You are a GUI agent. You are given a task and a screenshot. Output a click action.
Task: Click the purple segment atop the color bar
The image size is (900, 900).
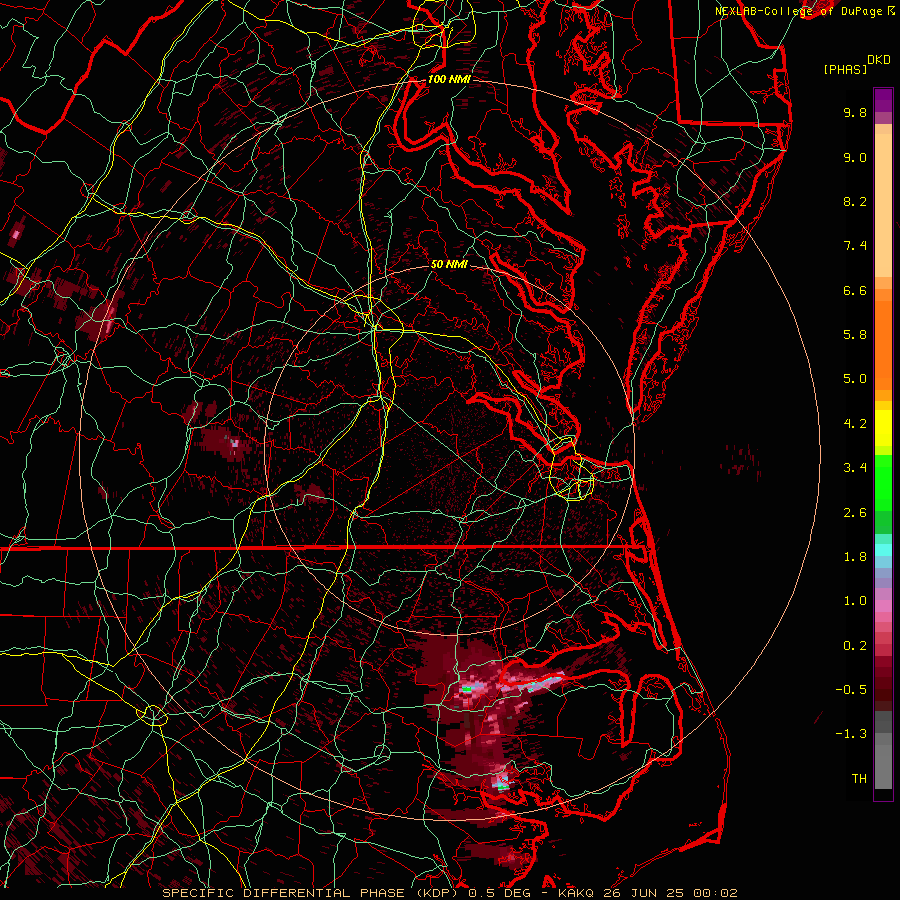pyautogui.click(x=883, y=100)
